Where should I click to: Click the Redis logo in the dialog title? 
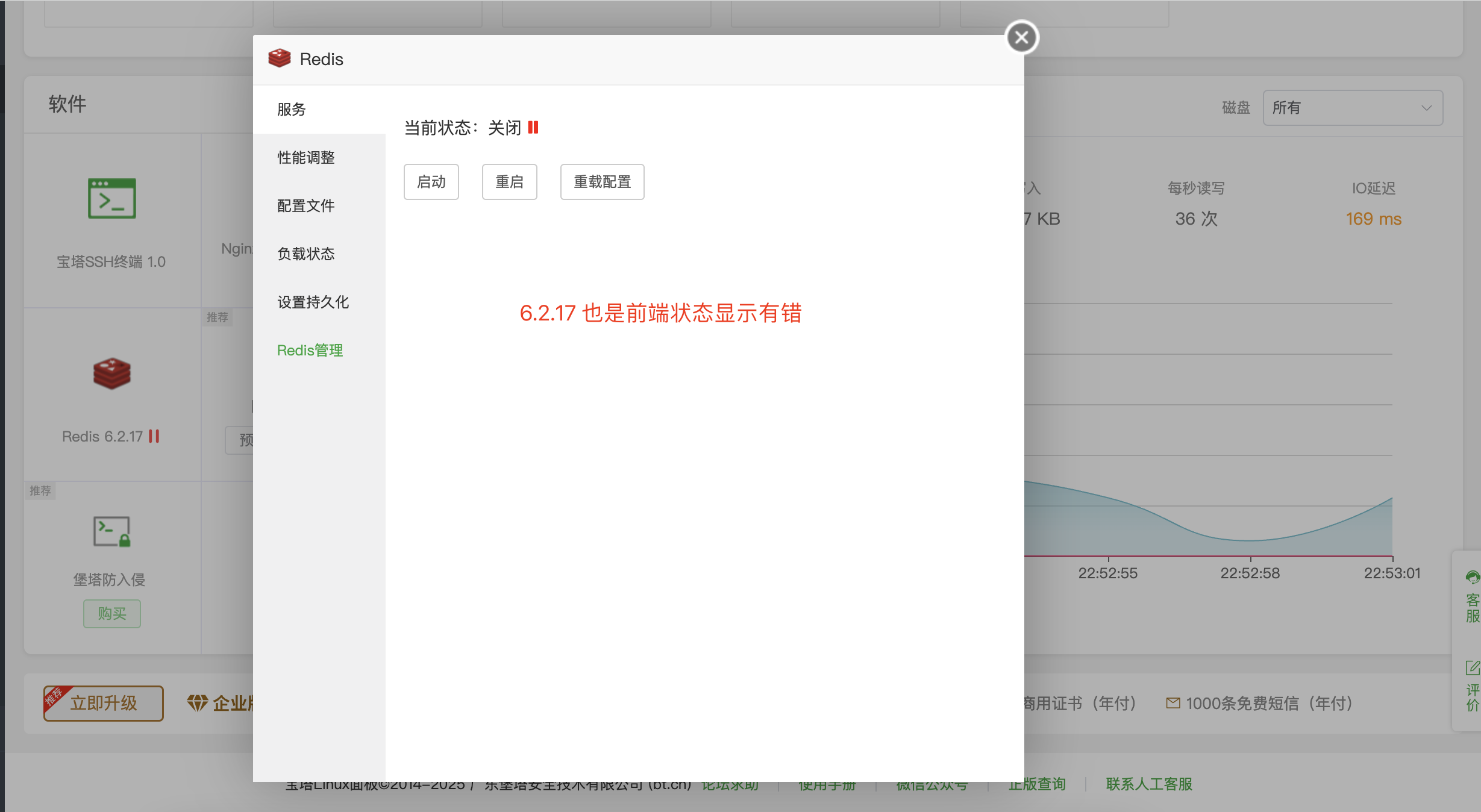click(280, 58)
